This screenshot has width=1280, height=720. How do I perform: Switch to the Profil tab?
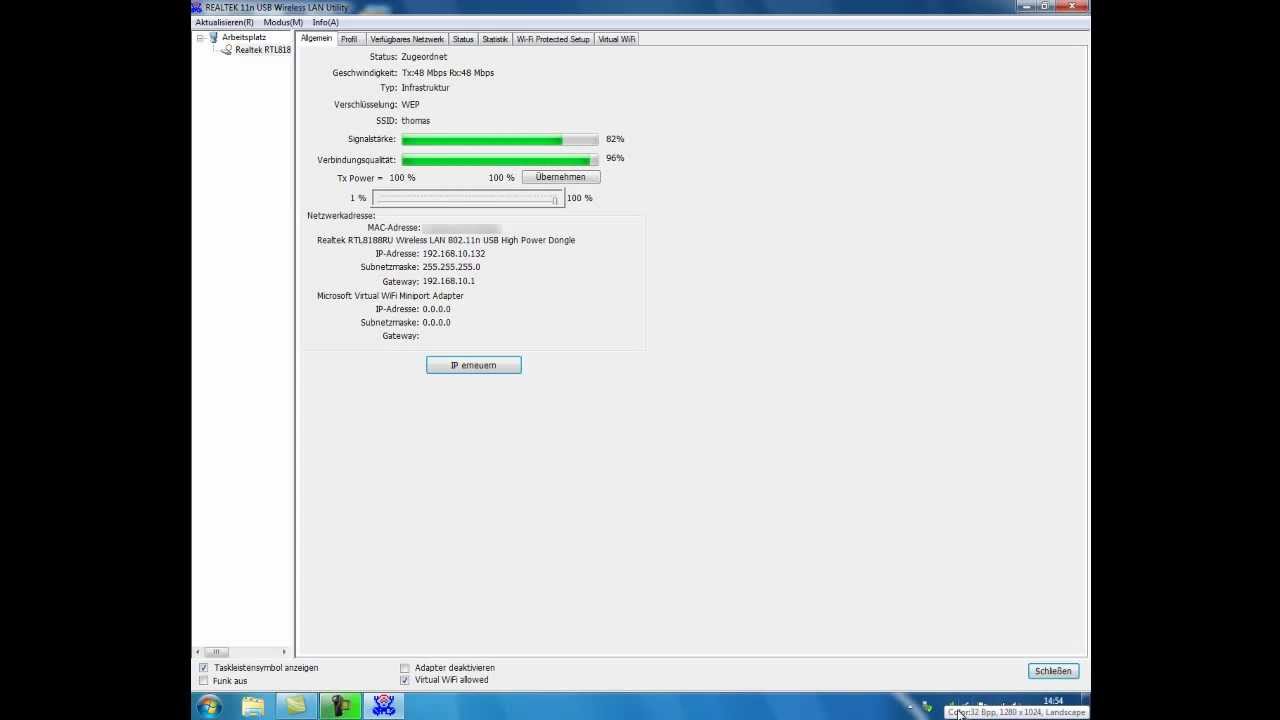349,39
